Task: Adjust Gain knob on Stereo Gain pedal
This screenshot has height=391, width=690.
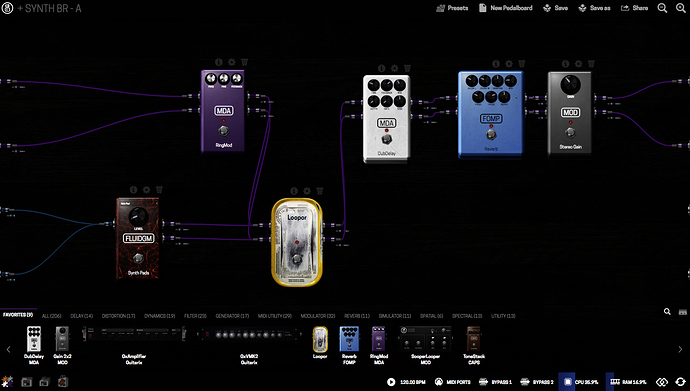Action: (570, 84)
